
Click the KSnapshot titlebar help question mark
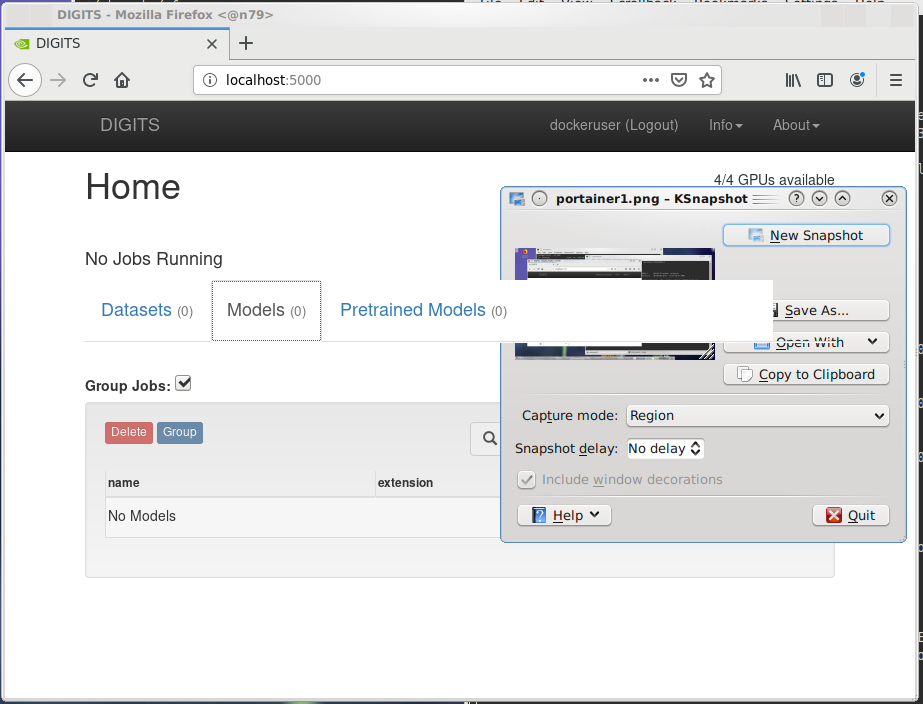[x=796, y=199]
